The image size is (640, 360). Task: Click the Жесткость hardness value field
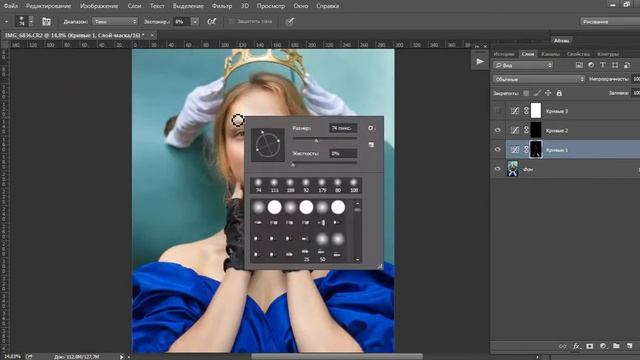(x=343, y=153)
